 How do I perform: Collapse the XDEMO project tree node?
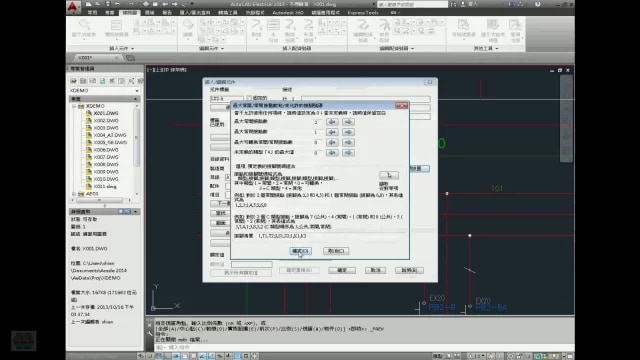pos(74,106)
